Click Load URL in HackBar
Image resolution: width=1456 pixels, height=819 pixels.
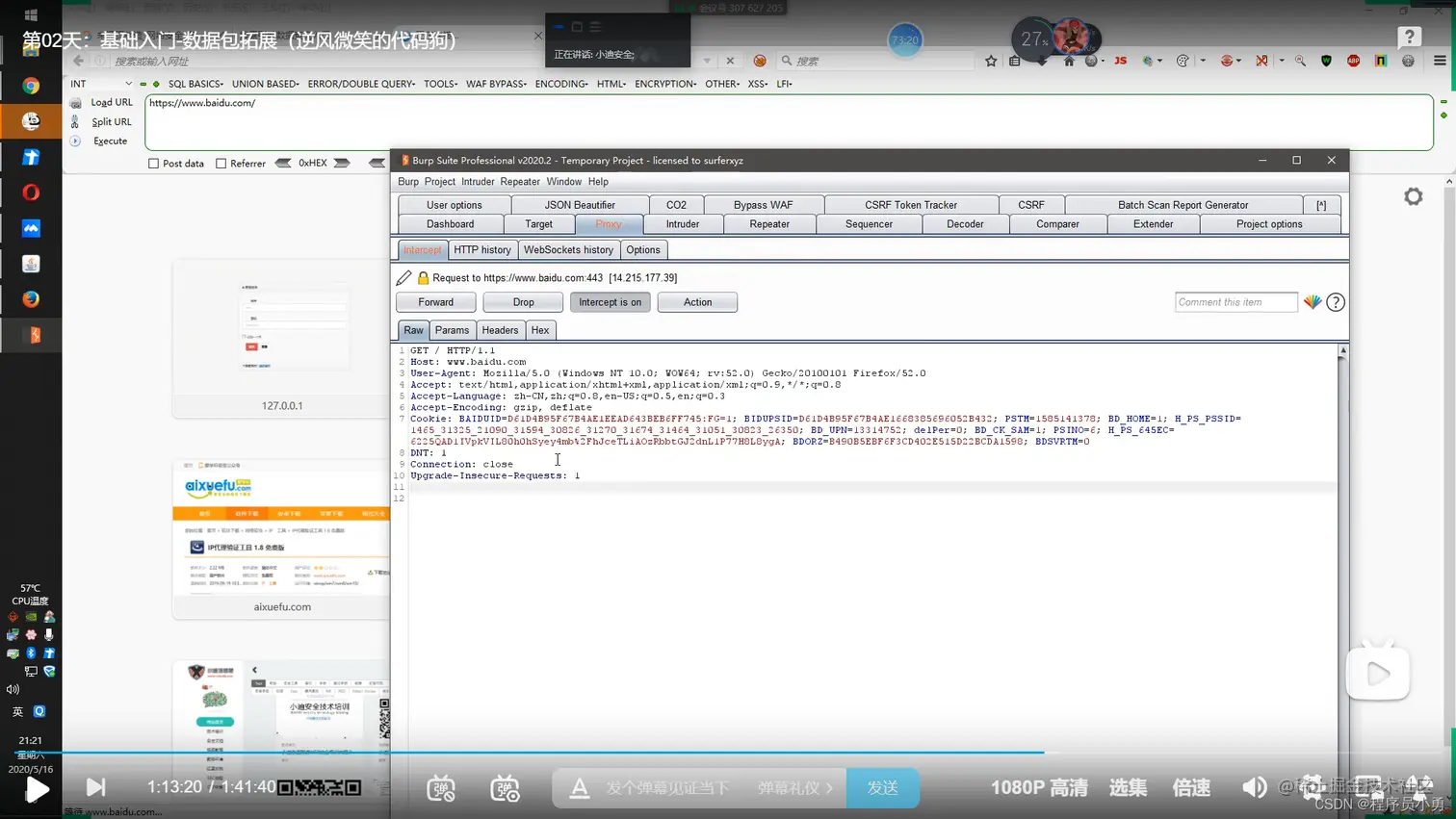pos(112,103)
